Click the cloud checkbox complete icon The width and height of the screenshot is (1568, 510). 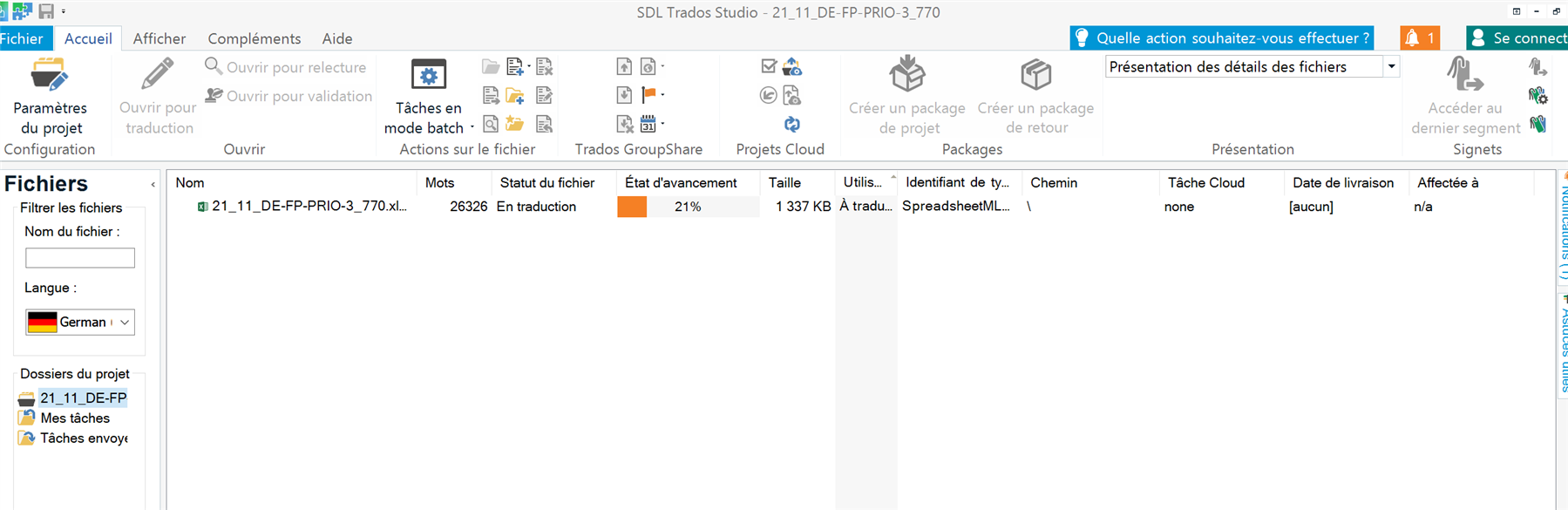(768, 66)
